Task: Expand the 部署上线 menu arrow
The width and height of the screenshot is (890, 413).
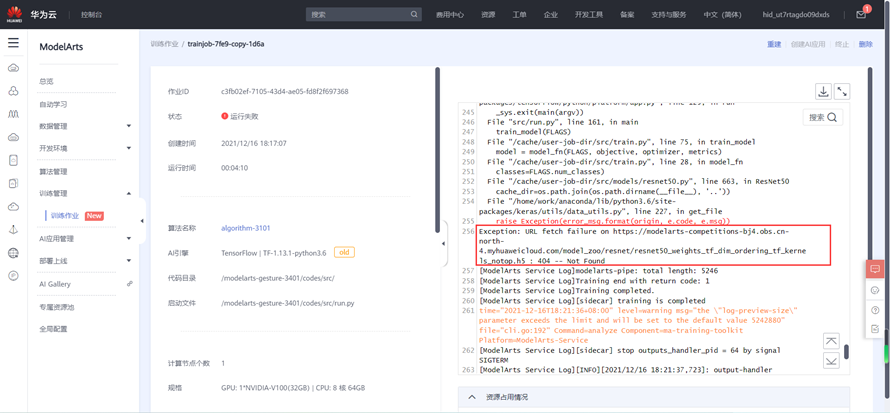Action: pyautogui.click(x=129, y=260)
